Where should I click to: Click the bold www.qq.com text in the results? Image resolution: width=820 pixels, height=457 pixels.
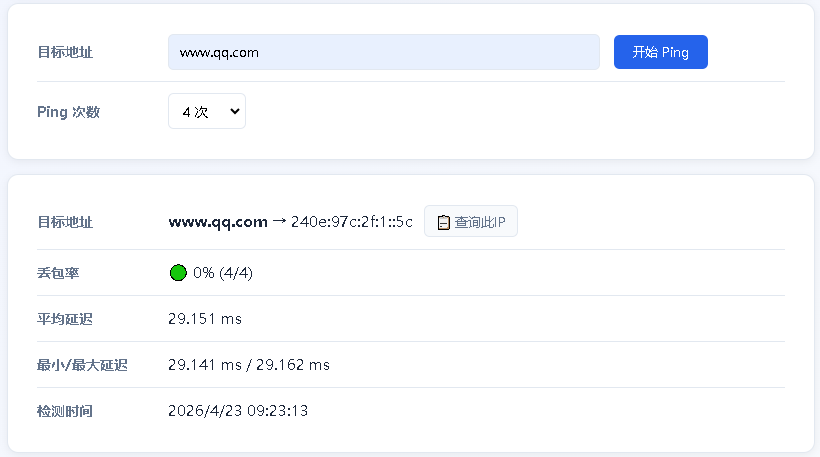[x=218, y=222]
